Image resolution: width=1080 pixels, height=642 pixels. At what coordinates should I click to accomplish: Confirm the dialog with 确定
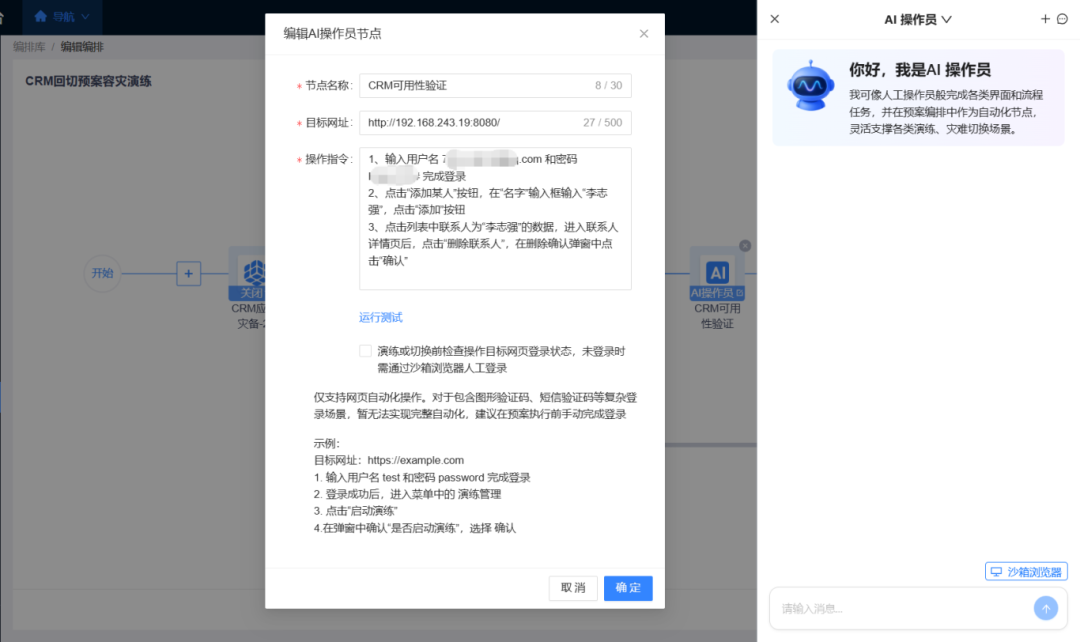pos(628,589)
